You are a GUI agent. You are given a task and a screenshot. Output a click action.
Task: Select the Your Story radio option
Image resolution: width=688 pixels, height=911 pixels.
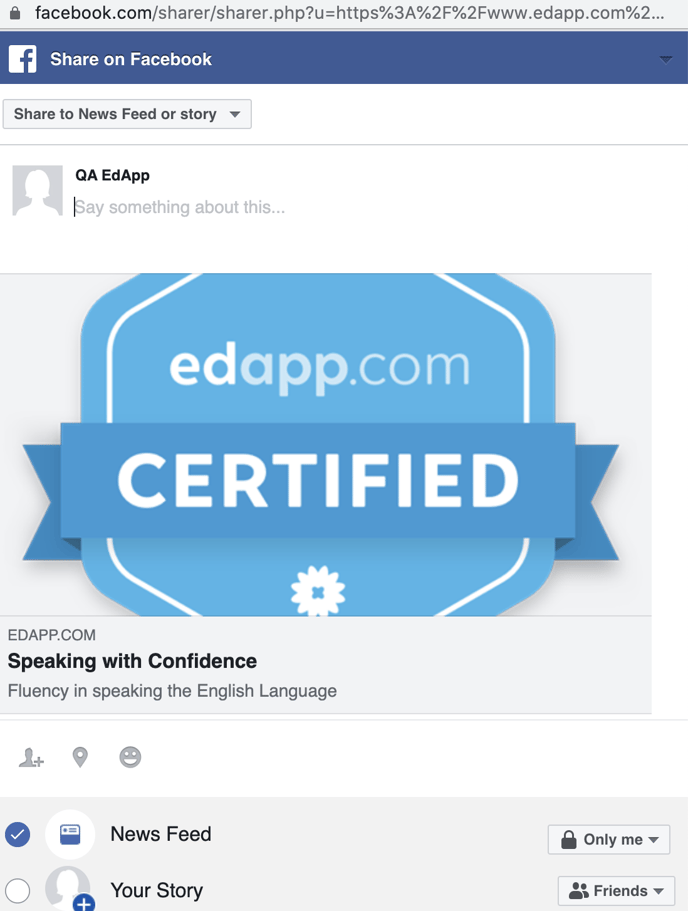pyautogui.click(x=18, y=889)
